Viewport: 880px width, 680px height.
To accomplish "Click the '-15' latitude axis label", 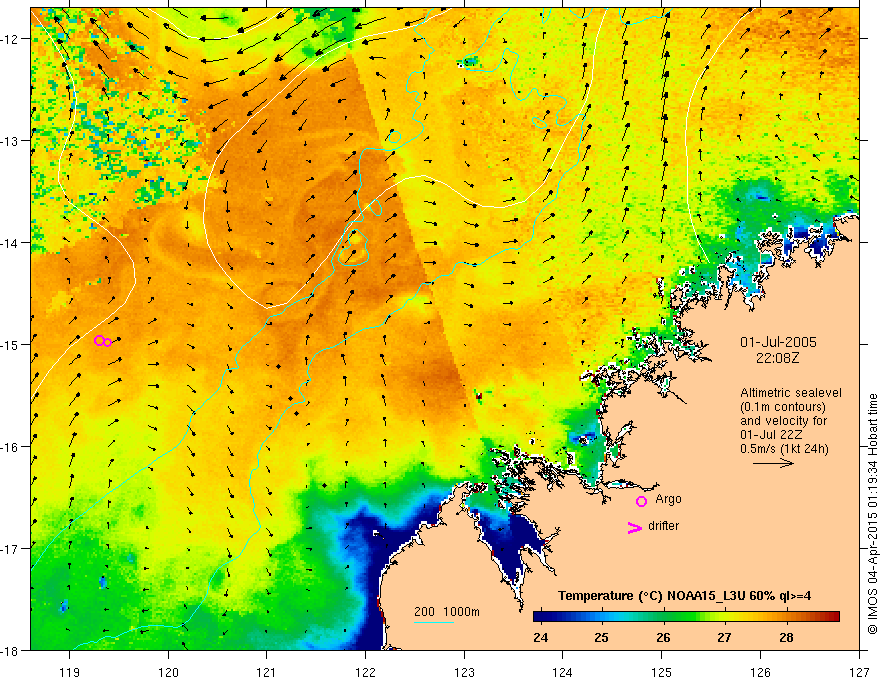I will 10,344.
